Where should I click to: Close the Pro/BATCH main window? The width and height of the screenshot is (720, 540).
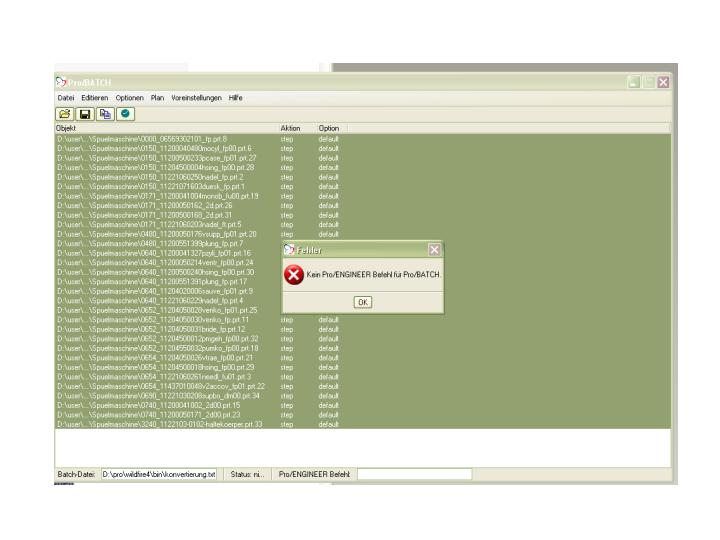(x=663, y=82)
